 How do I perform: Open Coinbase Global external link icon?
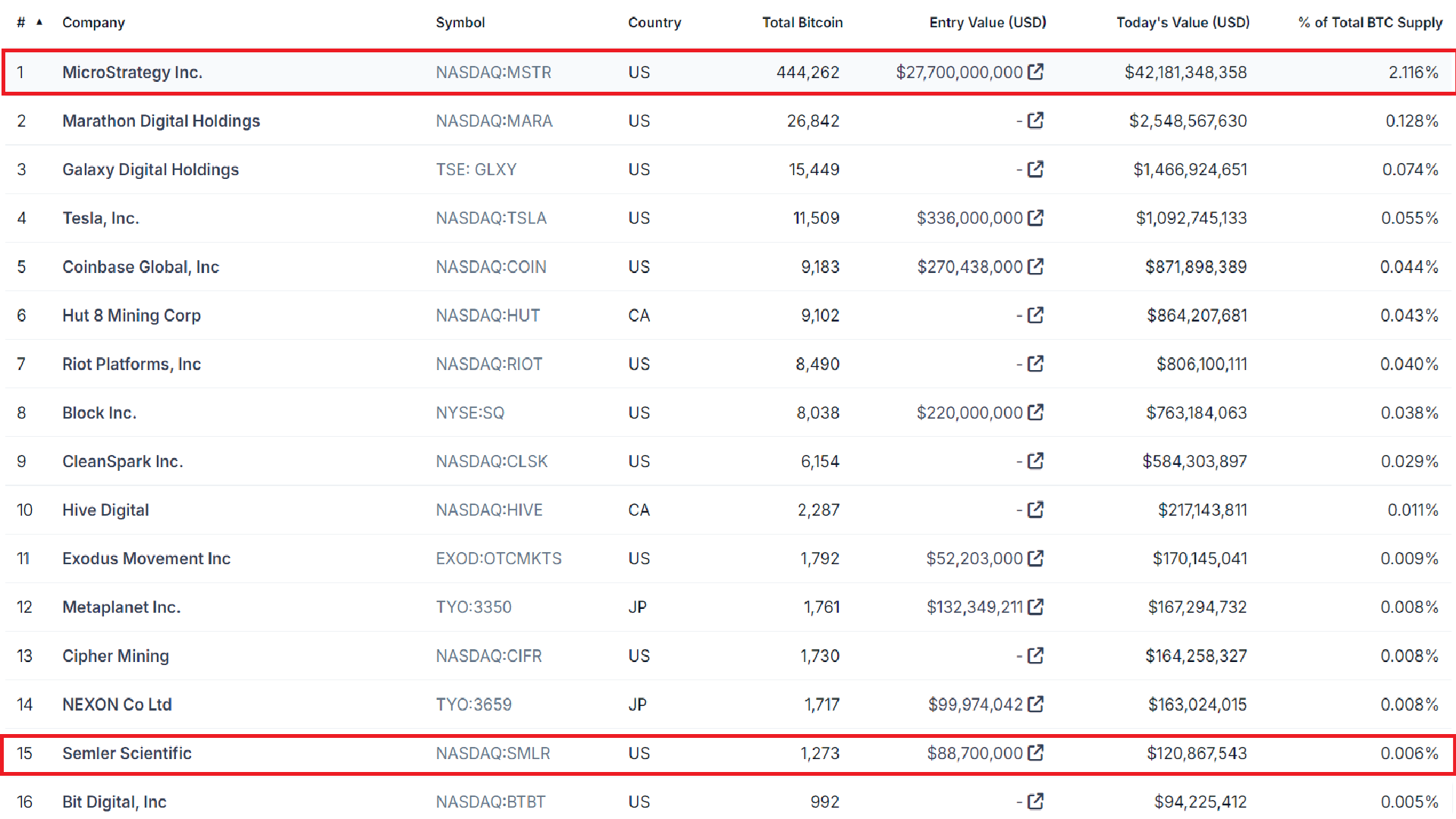(1035, 266)
